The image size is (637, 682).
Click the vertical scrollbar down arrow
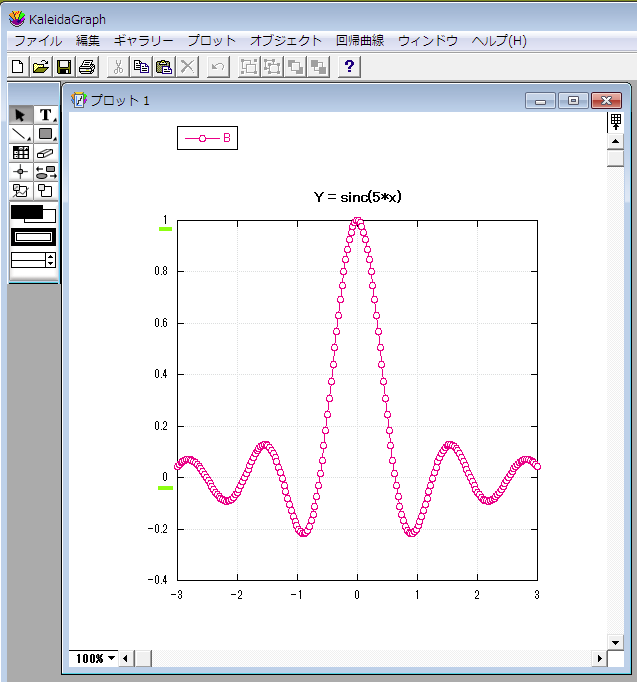[615, 642]
